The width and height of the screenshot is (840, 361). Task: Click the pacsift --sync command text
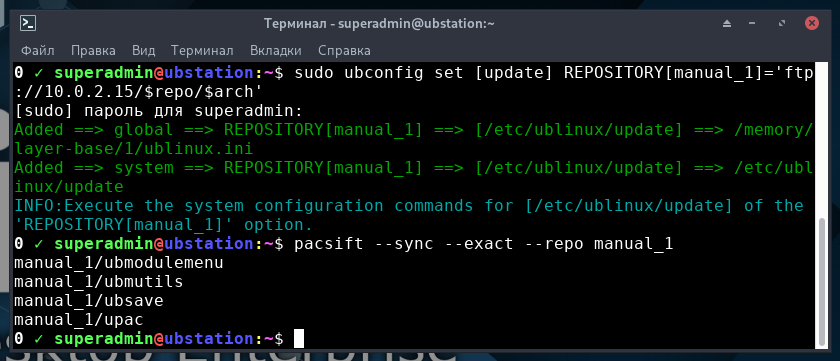pos(483,244)
